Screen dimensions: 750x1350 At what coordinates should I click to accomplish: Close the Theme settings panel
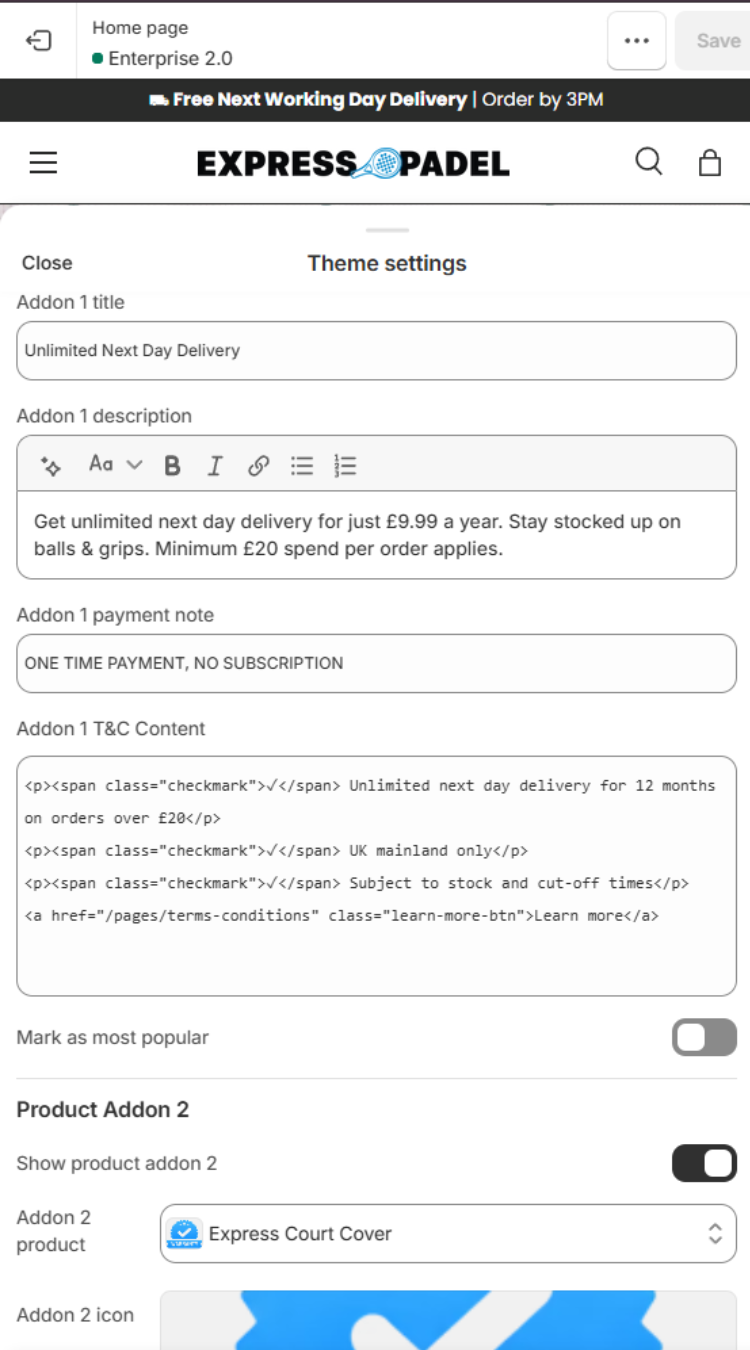click(47, 263)
